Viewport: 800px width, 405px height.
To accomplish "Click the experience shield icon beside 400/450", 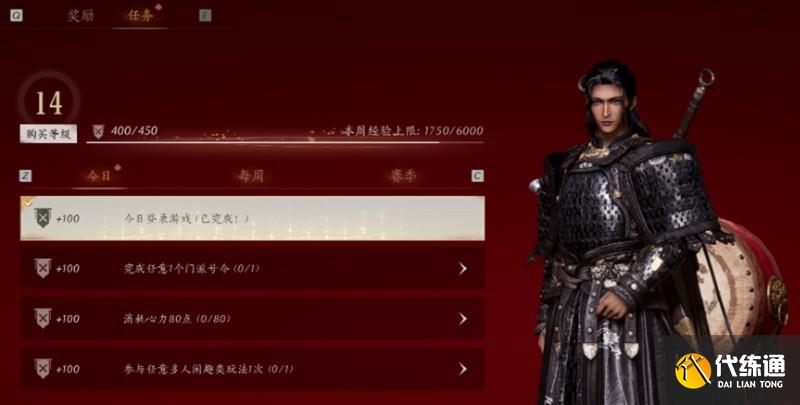I will (98, 132).
